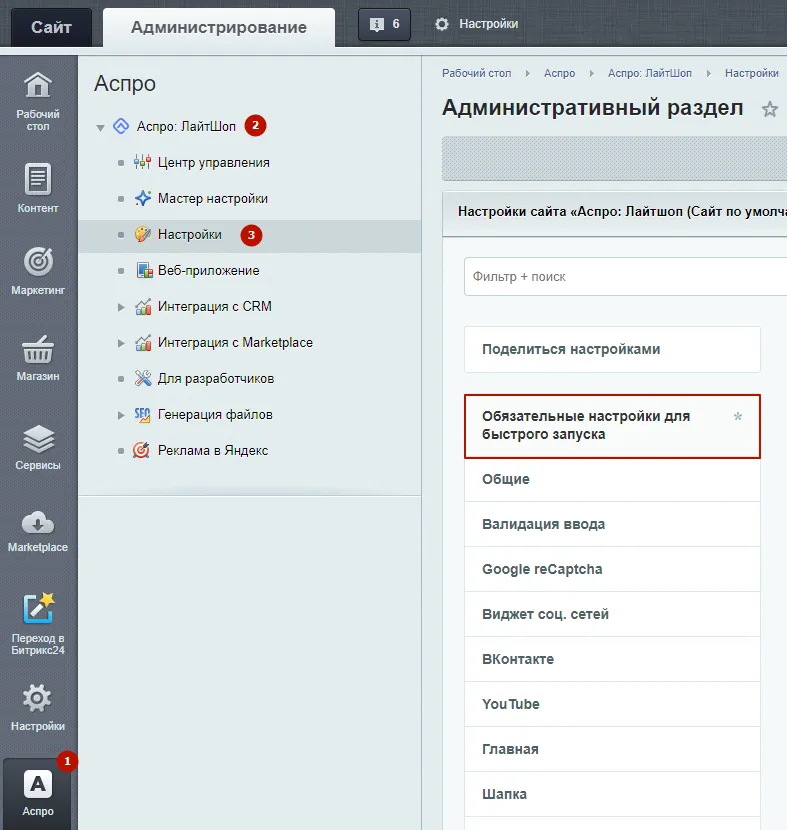Screen dimensions: 787x830
Task: Click Рабочий стол breadcrumb link
Action: [x=476, y=73]
